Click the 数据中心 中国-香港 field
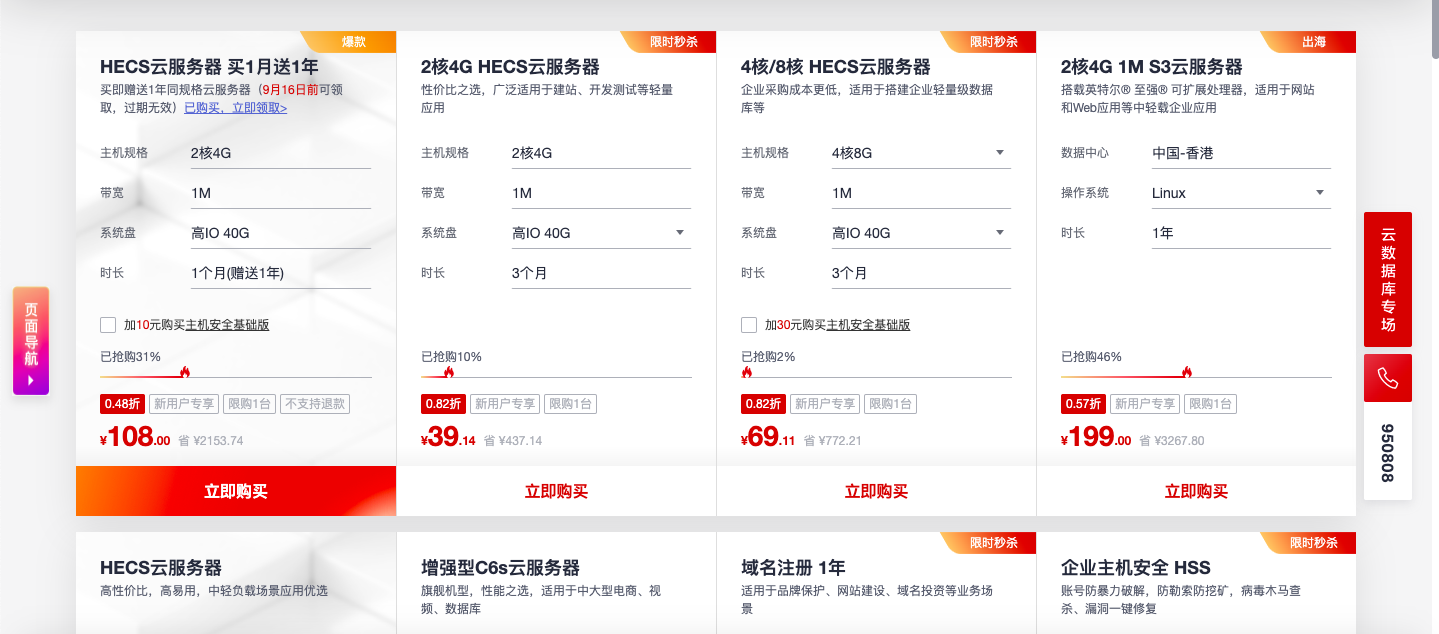Screen dimensions: 1439x634 click(x=1241, y=153)
